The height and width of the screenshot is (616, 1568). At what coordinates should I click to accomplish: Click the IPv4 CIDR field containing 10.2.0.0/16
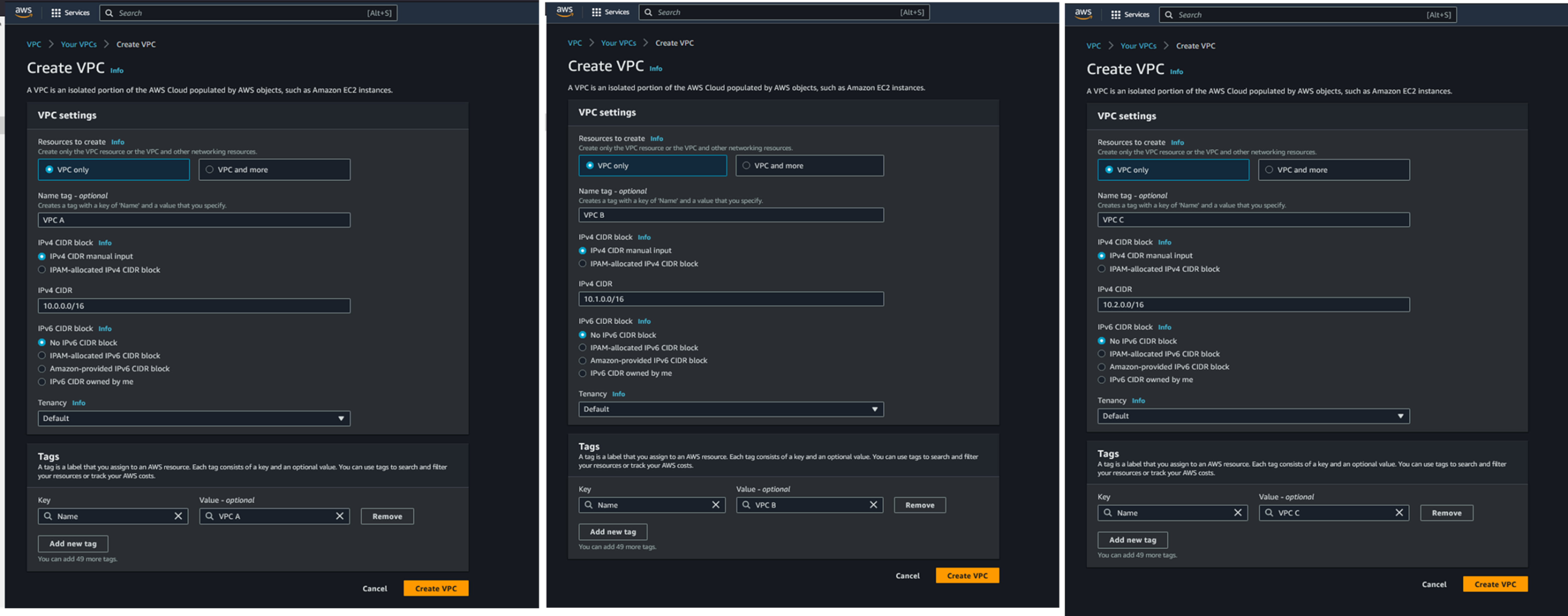(x=1253, y=305)
